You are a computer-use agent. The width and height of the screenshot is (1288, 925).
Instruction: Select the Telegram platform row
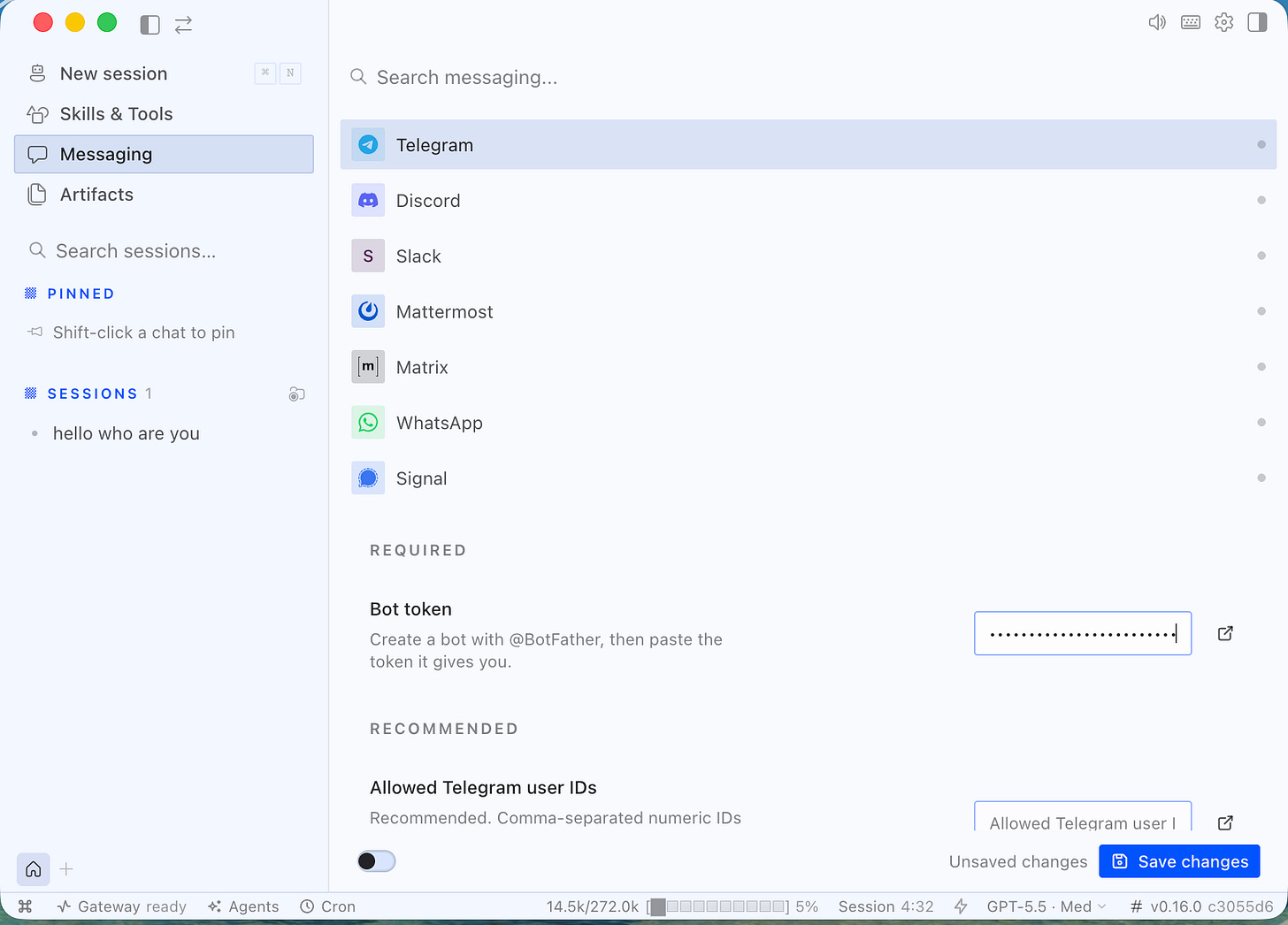click(x=809, y=144)
